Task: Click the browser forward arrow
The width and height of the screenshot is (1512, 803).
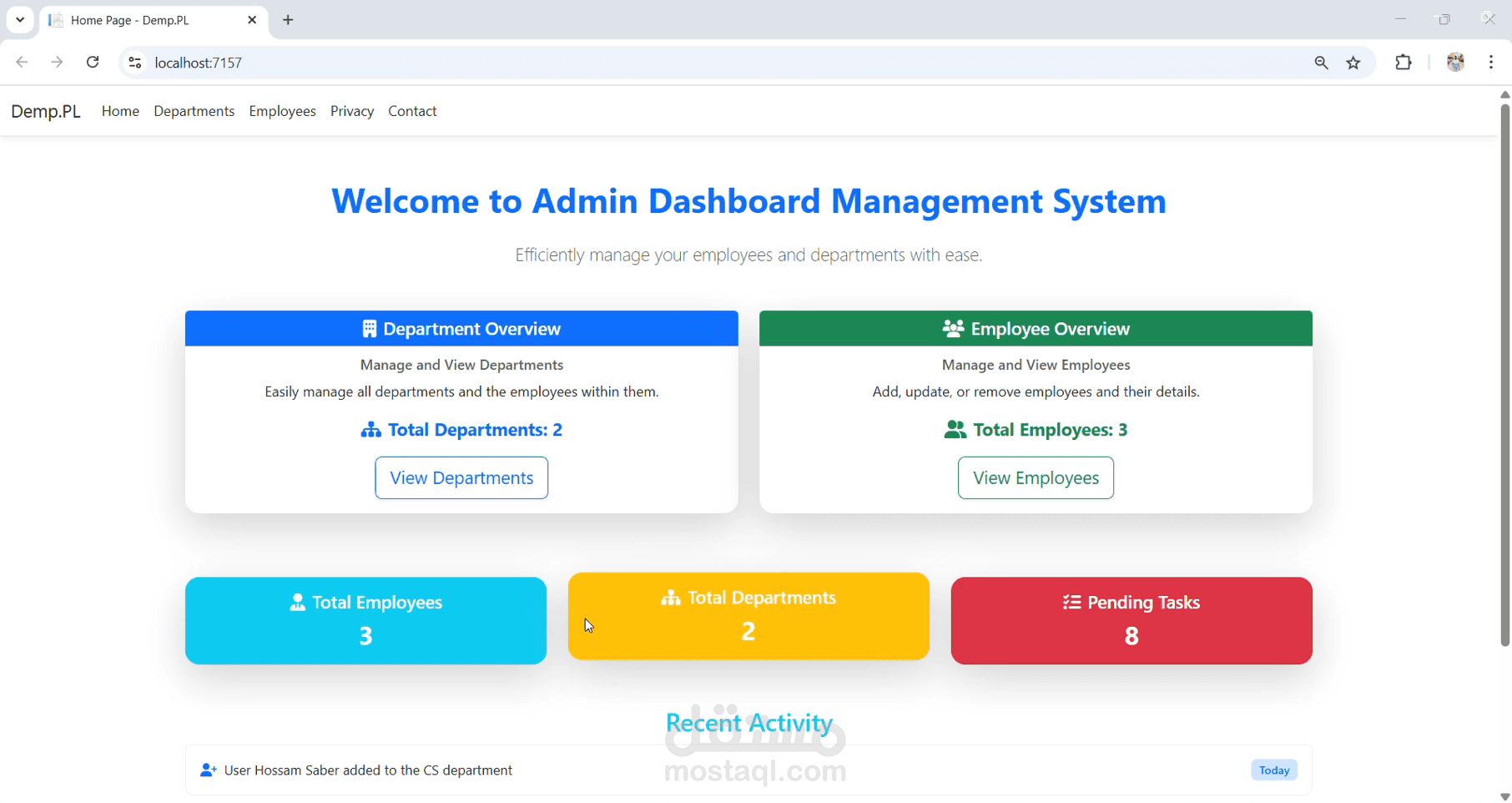Action: (x=57, y=63)
